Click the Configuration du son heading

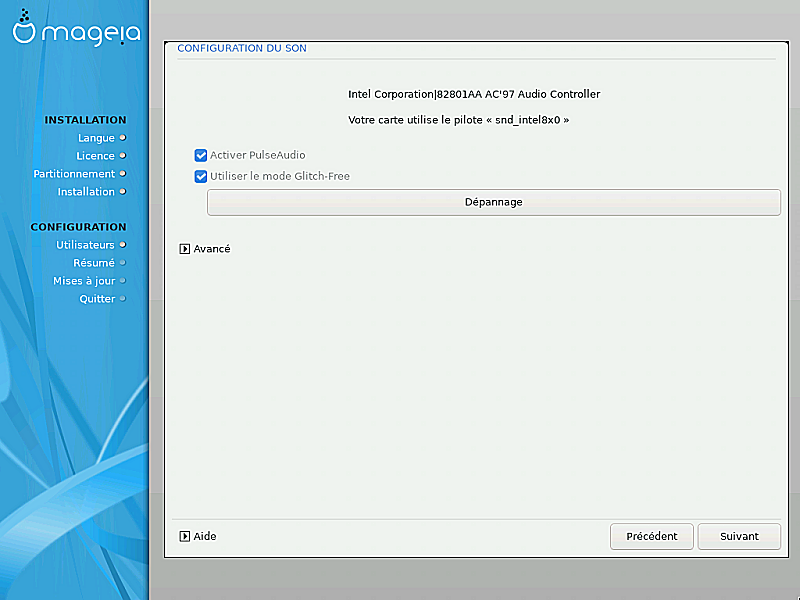[241, 48]
